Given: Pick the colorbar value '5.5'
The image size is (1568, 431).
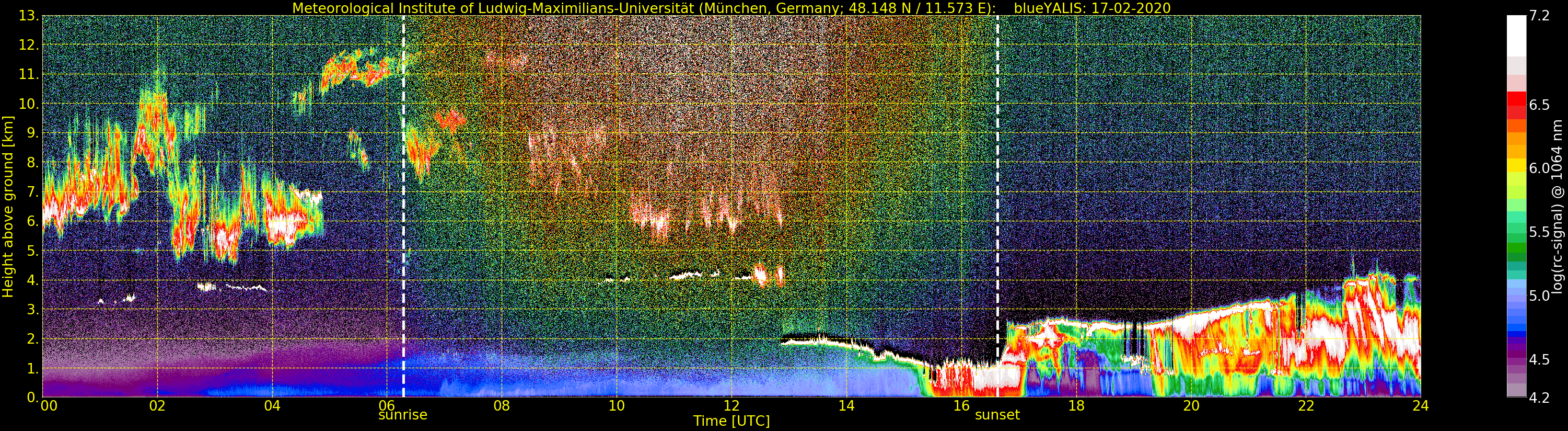Looking at the screenshot, I should point(1539,232).
